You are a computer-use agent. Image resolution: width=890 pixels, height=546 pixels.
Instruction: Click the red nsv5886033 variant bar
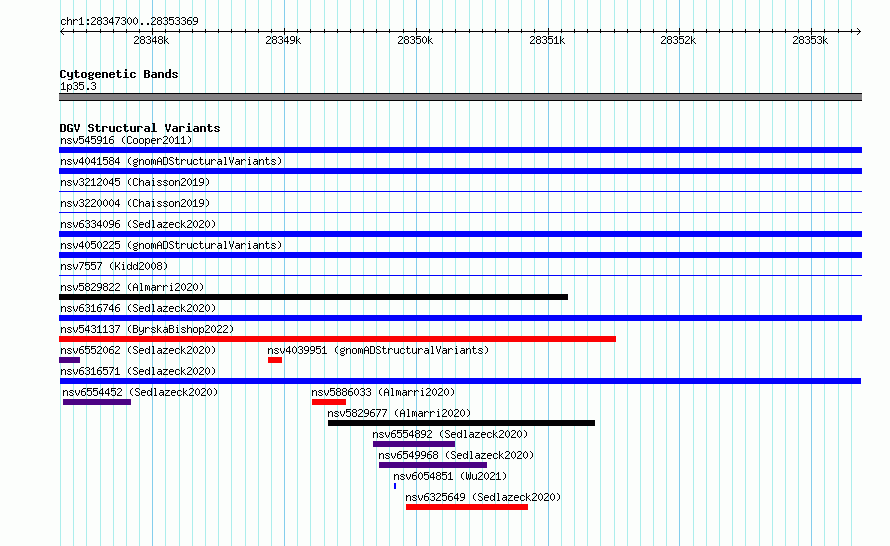point(329,402)
